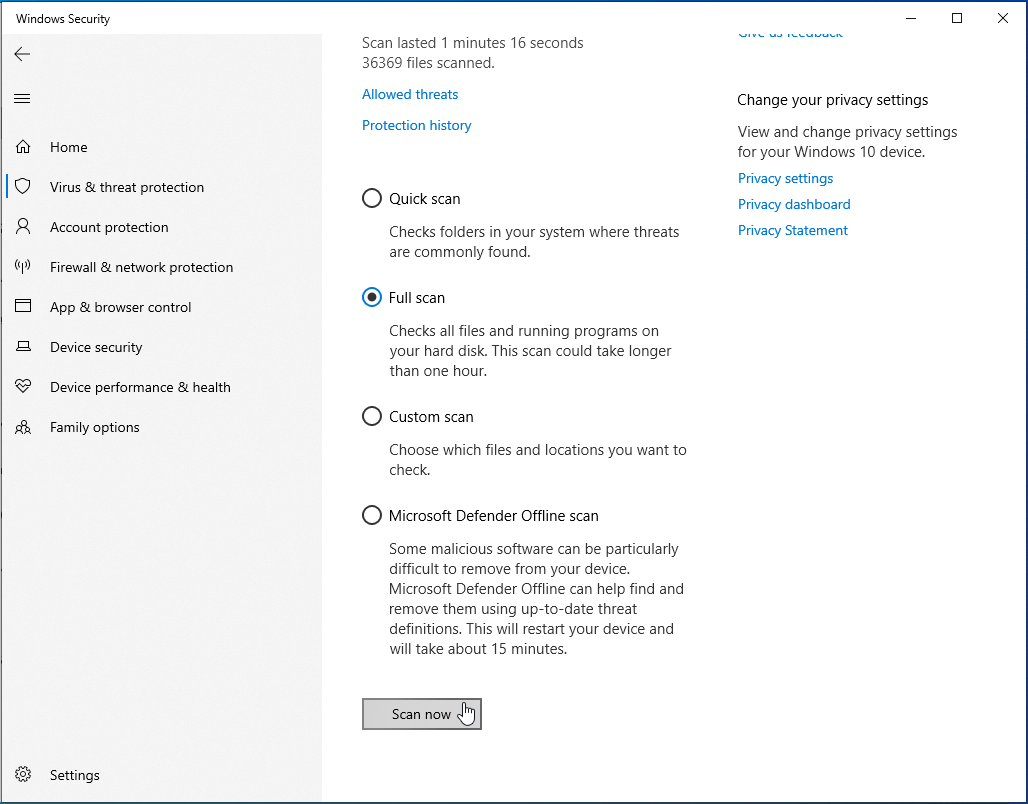Screen dimensions: 1028x804
Task: Maximize the Windows Security window
Action: pos(957,18)
